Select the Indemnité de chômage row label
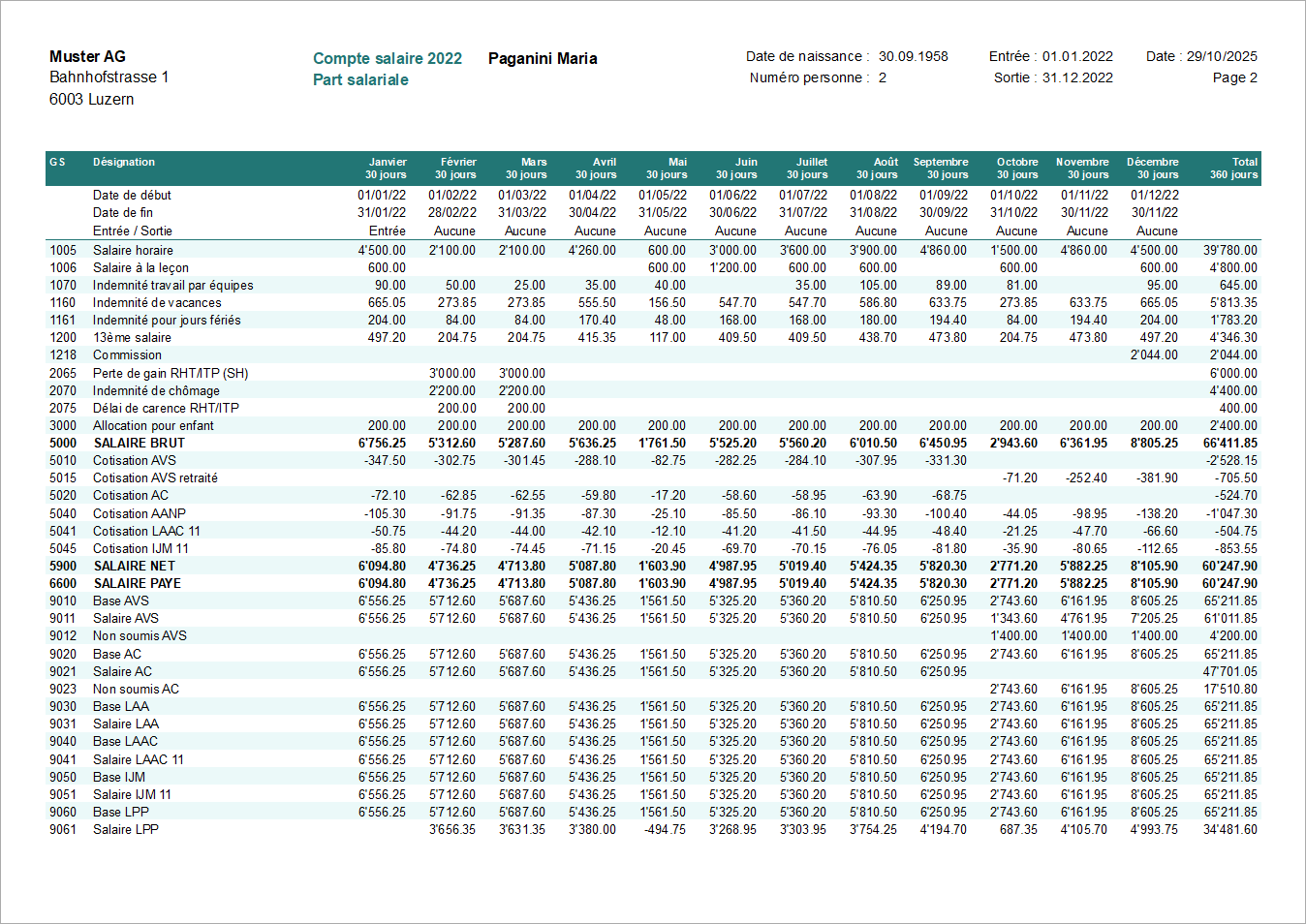 pyautogui.click(x=156, y=390)
